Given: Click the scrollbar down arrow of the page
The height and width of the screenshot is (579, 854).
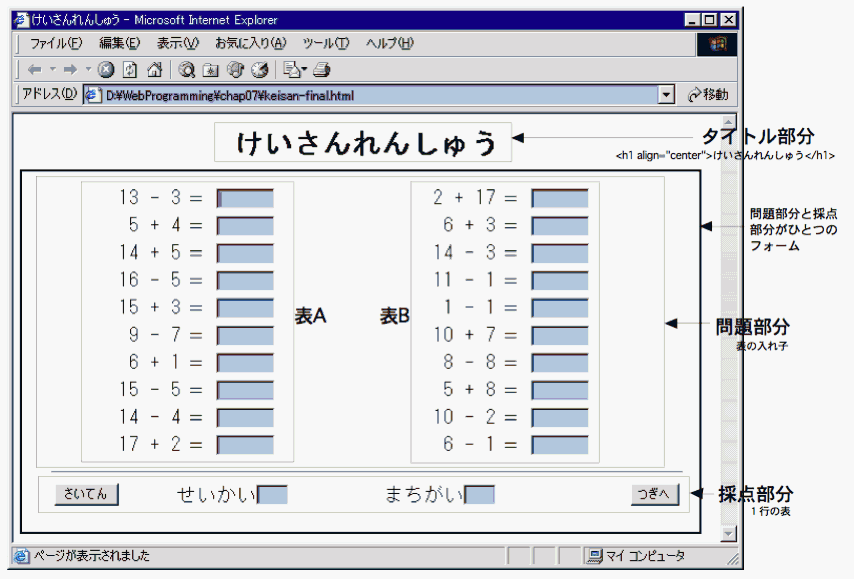Looking at the screenshot, I should [728, 534].
